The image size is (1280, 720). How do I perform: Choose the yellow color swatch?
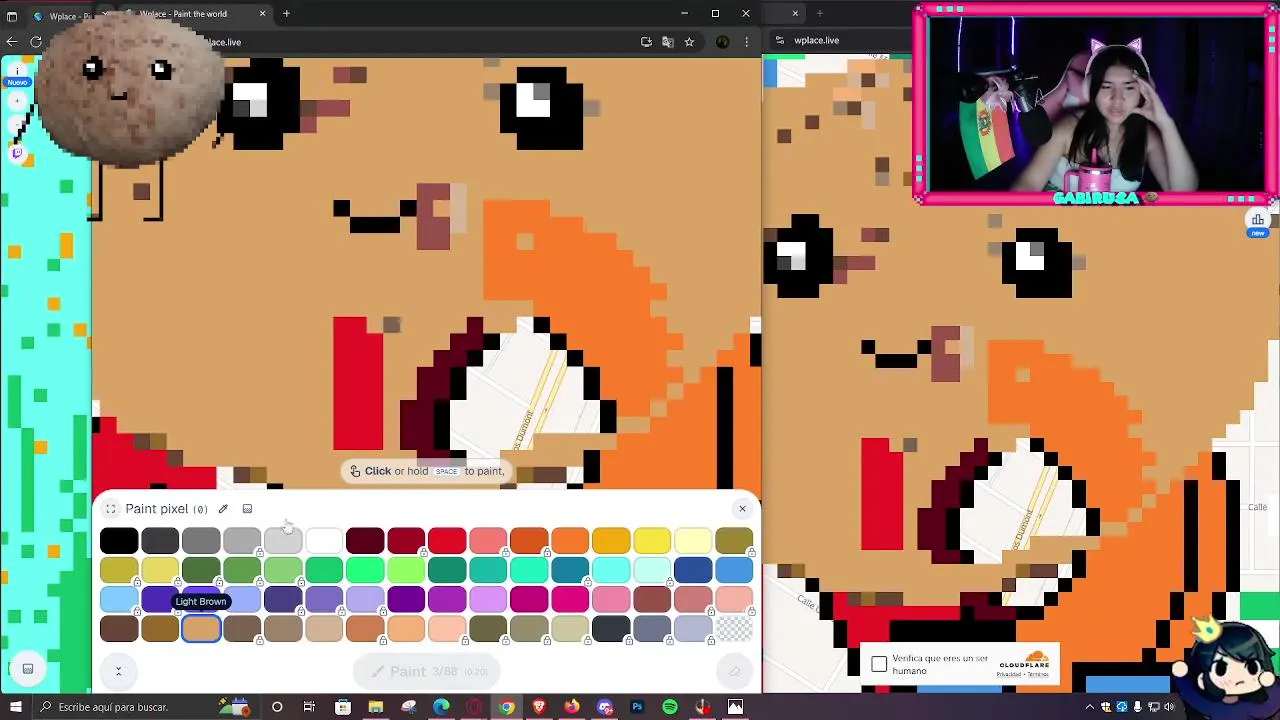[x=652, y=541]
